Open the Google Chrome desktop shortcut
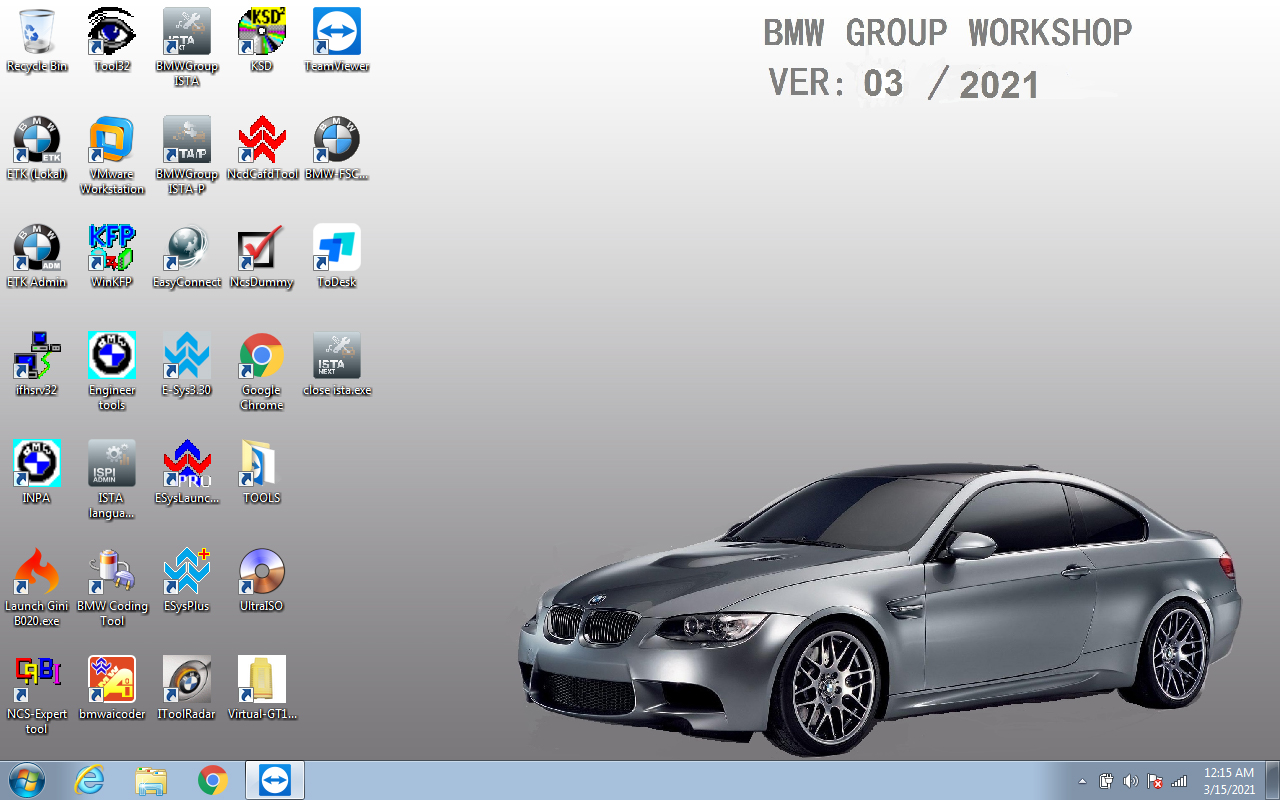The image size is (1280, 800). (262, 371)
